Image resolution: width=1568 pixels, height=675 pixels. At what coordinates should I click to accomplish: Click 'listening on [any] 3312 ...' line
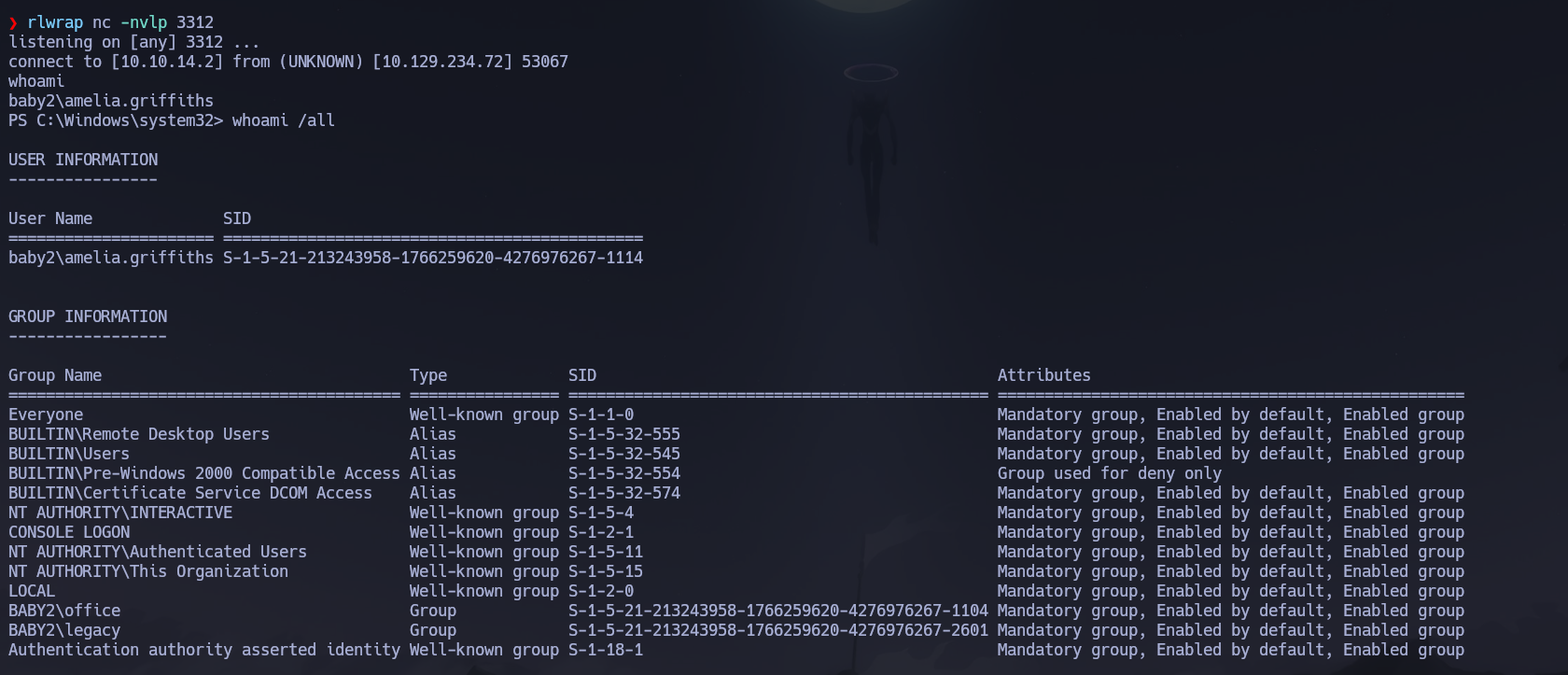[x=134, y=42]
